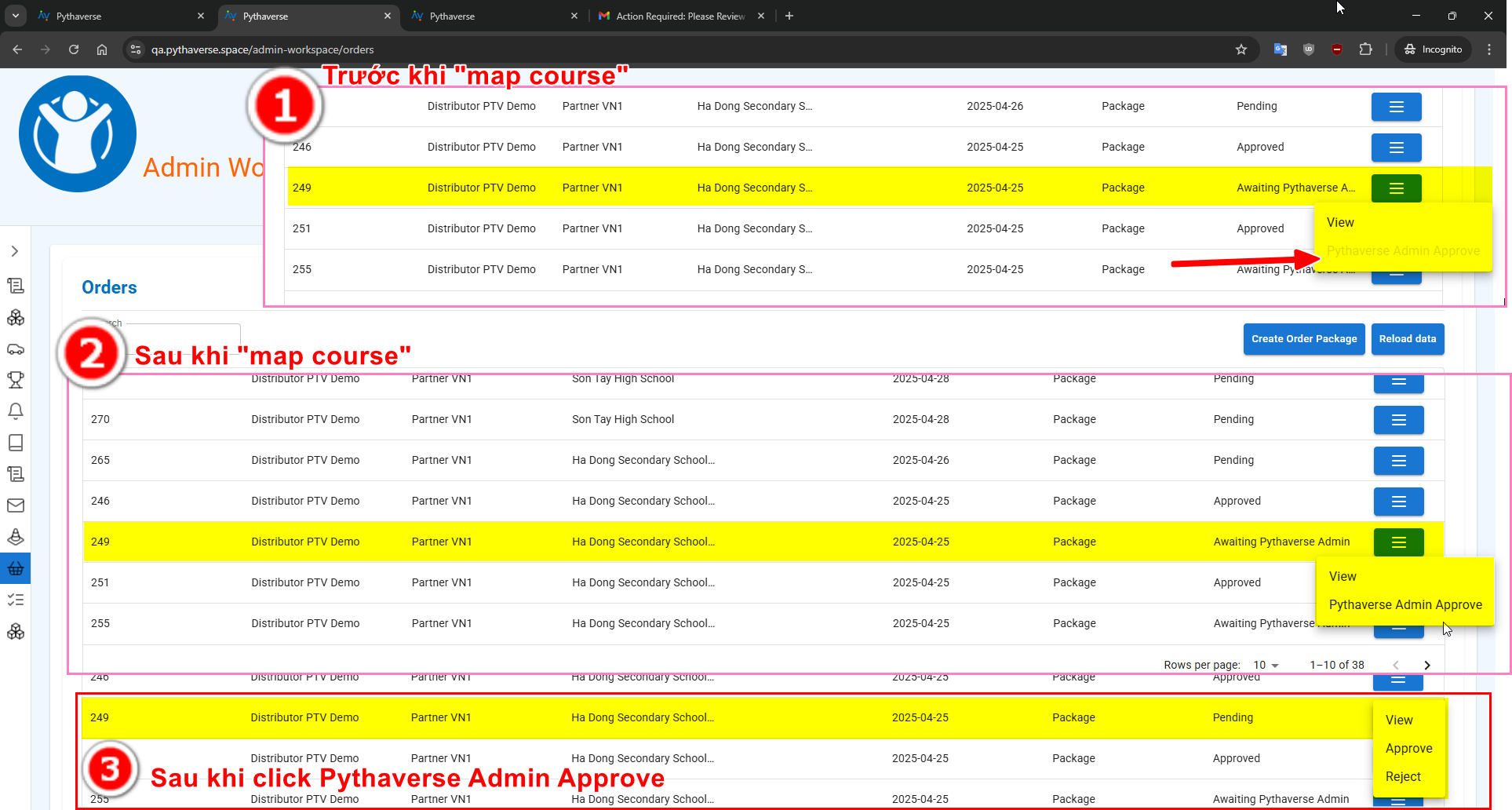Click the Create Order Package button

coord(1304,339)
